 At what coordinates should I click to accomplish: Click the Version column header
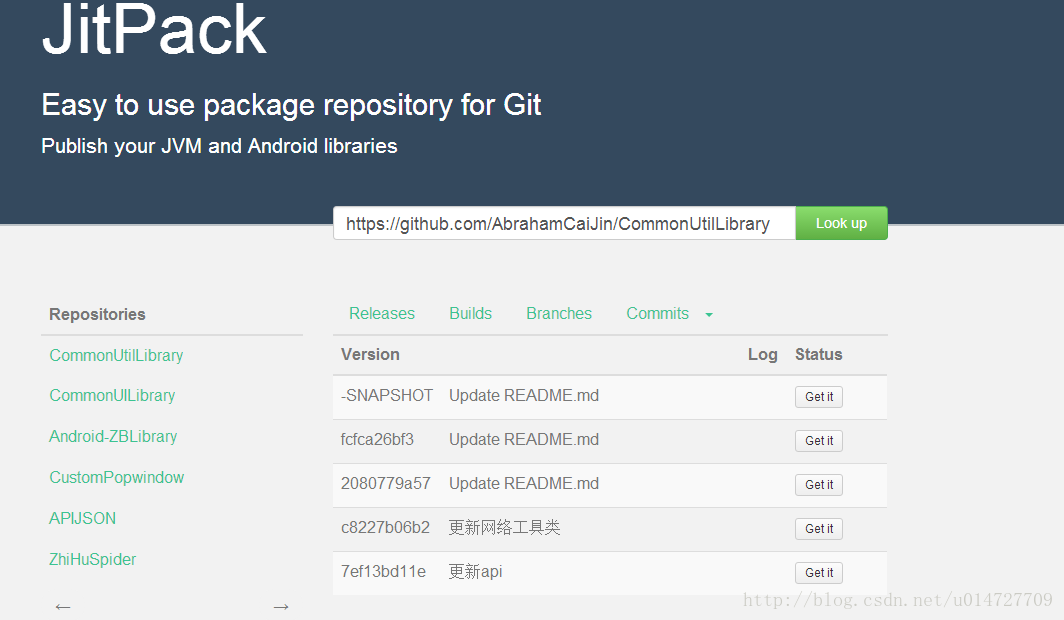(x=370, y=355)
